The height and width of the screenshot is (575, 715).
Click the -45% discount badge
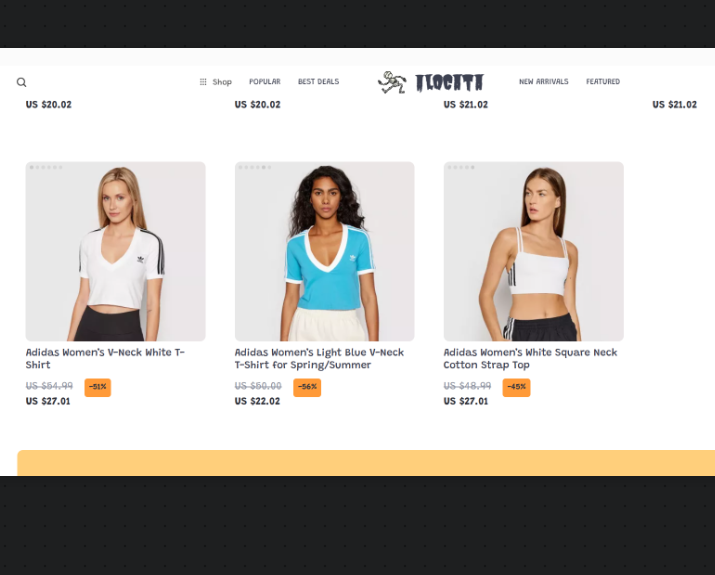[x=516, y=387]
